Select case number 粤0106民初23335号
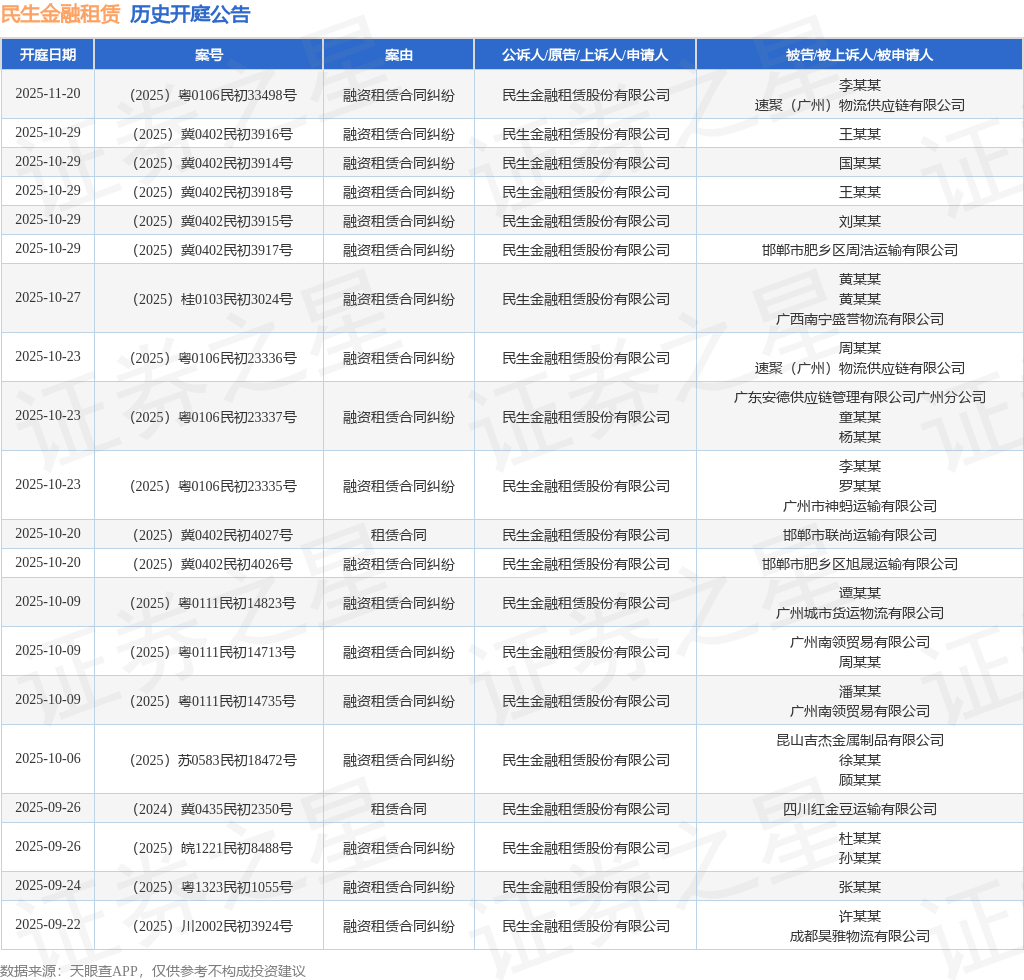Image resolution: width=1024 pixels, height=980 pixels. click(213, 486)
